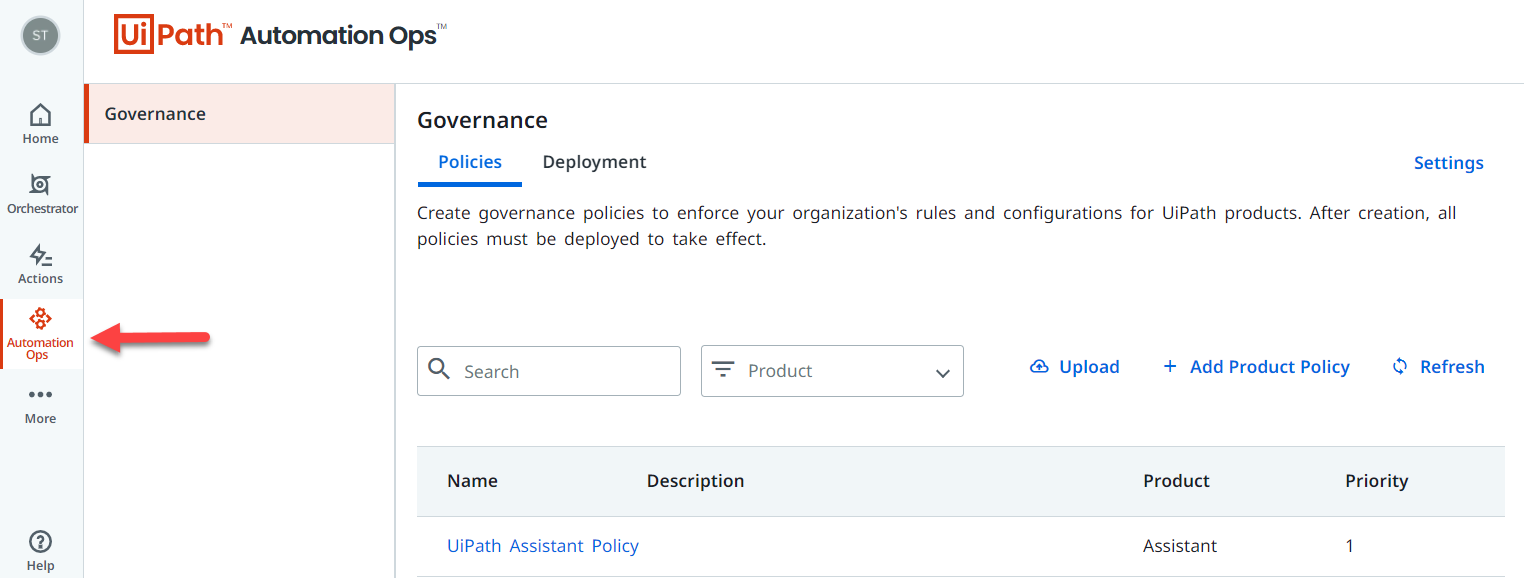Click the Governance page heading
This screenshot has width=1524, height=578.
(x=482, y=121)
